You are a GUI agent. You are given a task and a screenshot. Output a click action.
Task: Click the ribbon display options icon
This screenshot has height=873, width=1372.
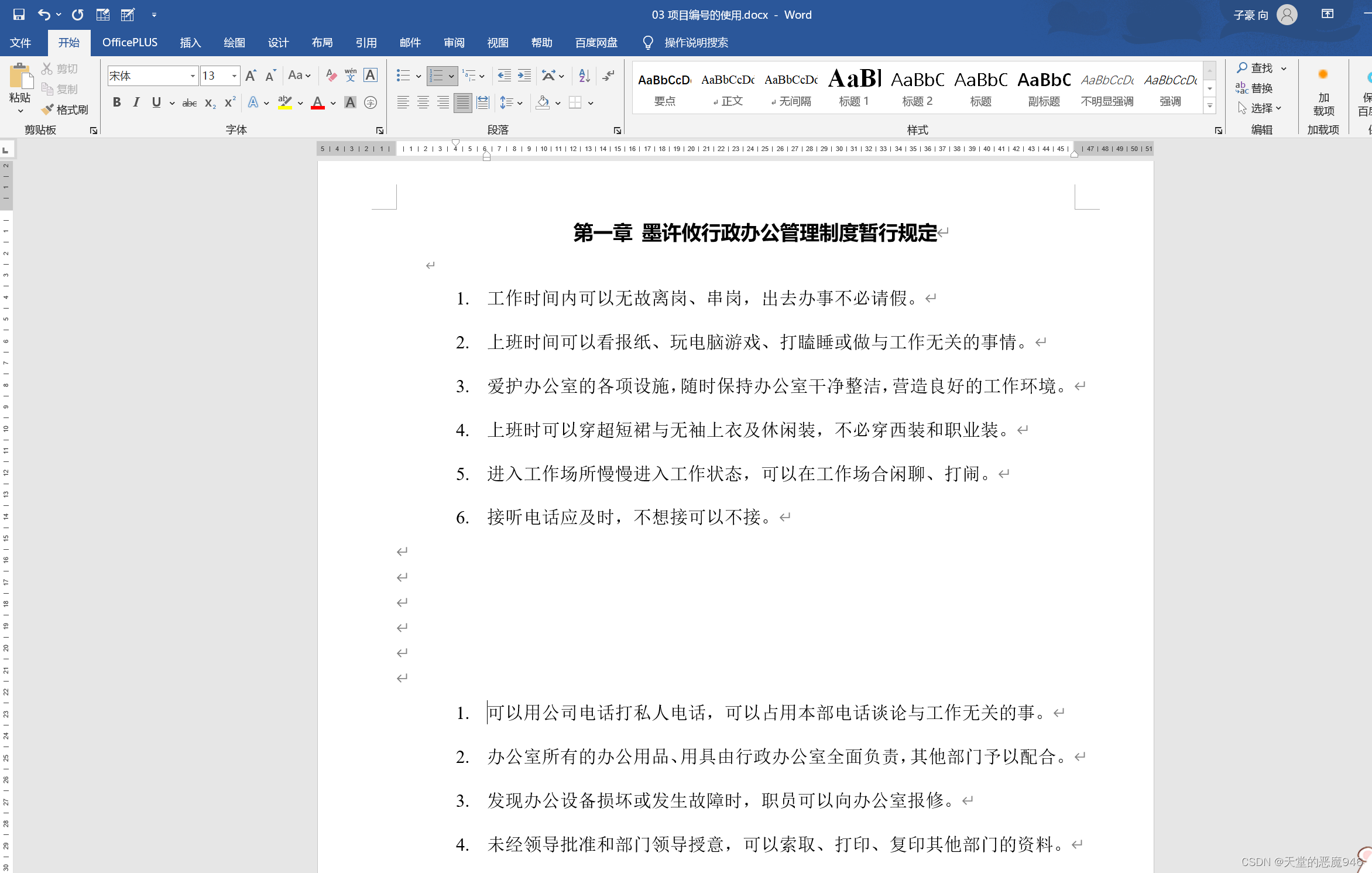[x=1328, y=15]
